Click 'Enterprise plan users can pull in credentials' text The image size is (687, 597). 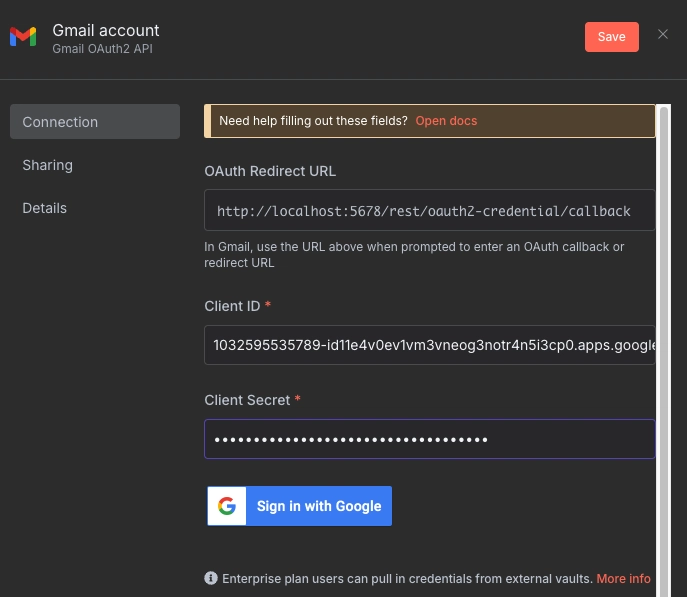point(407,579)
